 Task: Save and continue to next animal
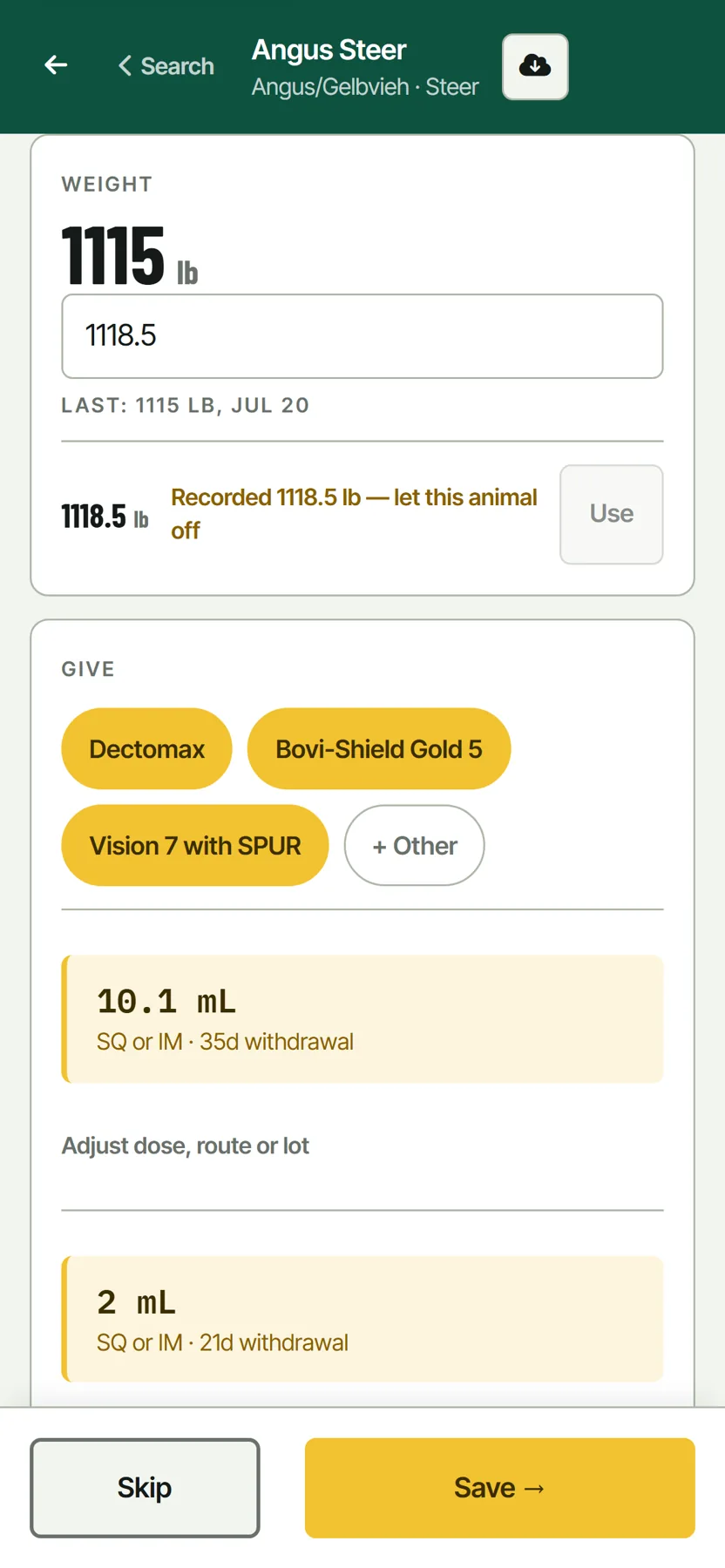(500, 1488)
